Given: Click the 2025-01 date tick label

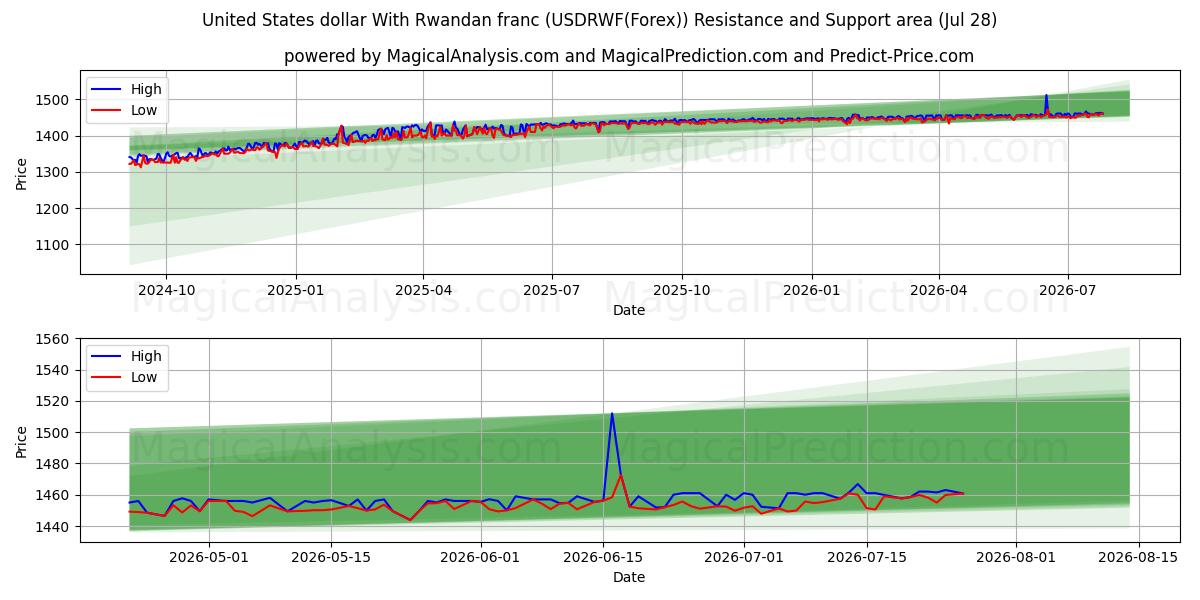Looking at the screenshot, I should pos(296,290).
